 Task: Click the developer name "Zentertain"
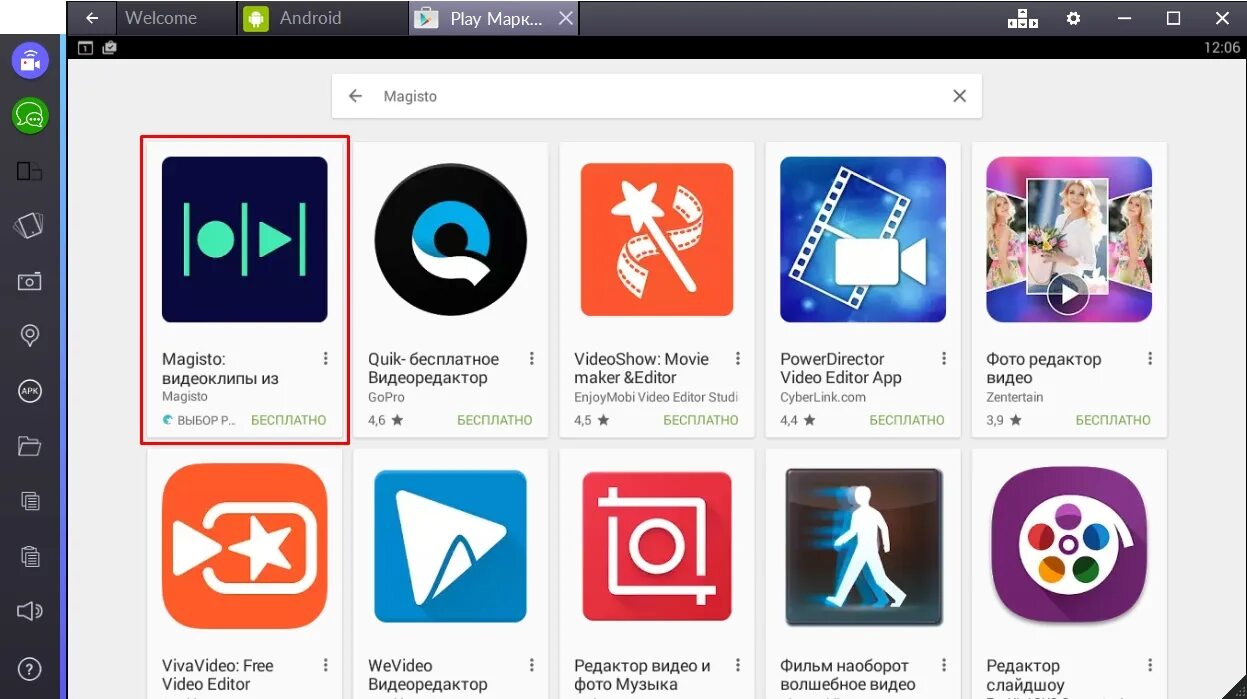pyautogui.click(x=1015, y=397)
